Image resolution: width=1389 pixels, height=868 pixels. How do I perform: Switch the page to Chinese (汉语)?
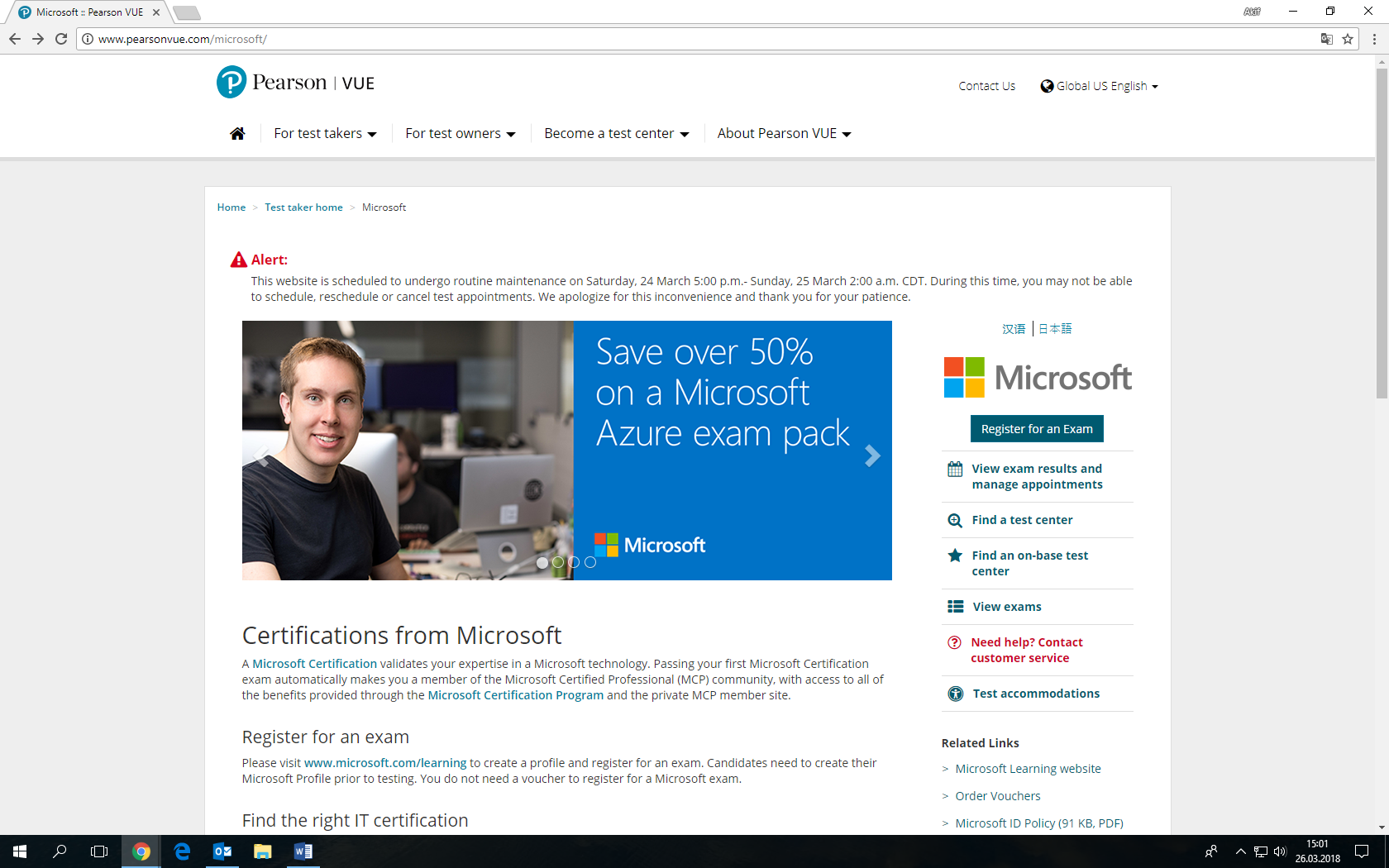[1014, 329]
